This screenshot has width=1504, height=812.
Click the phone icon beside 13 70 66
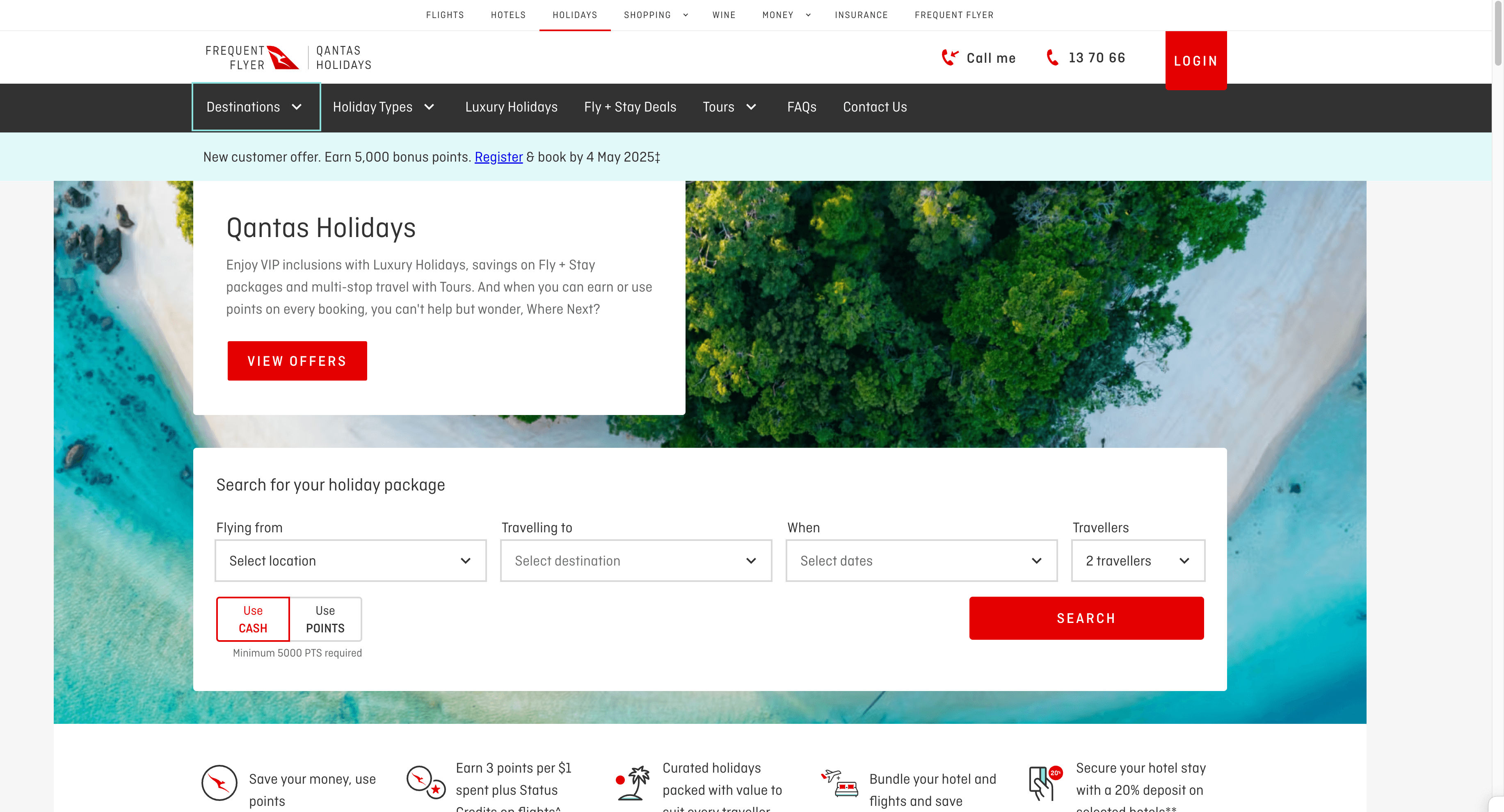[1052, 57]
